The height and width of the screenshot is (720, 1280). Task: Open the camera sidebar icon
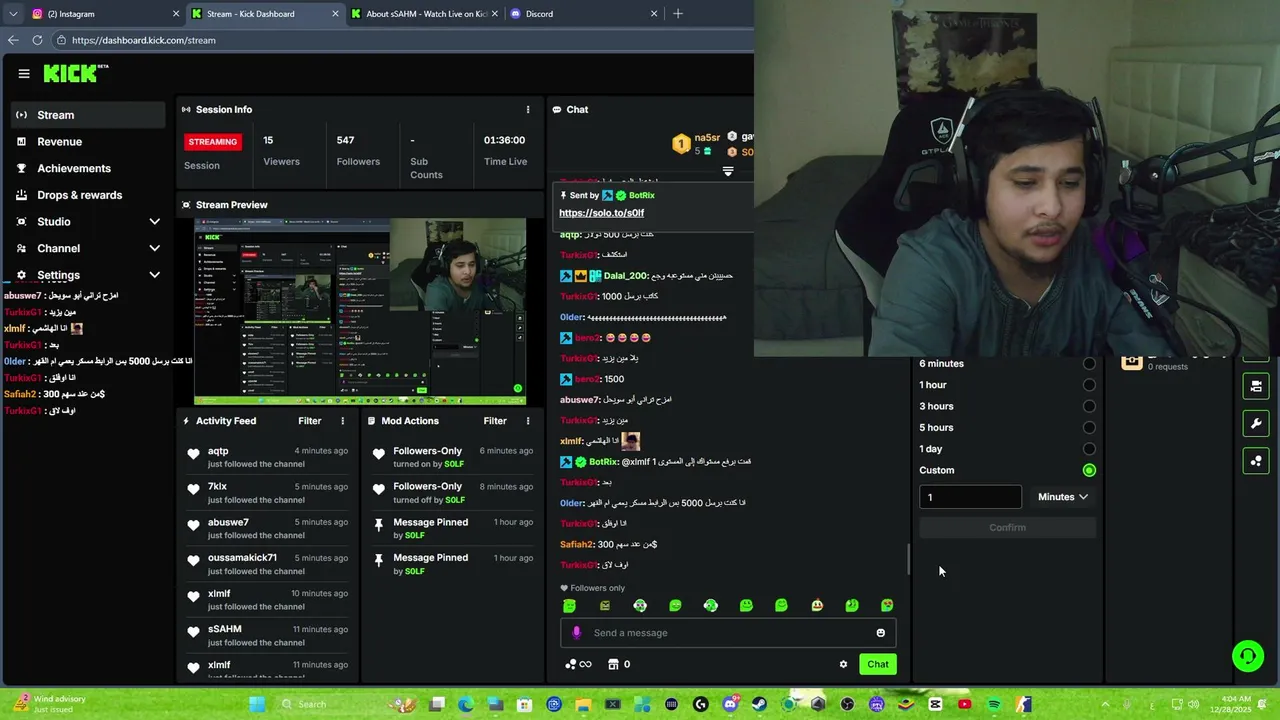pyautogui.click(x=1256, y=386)
